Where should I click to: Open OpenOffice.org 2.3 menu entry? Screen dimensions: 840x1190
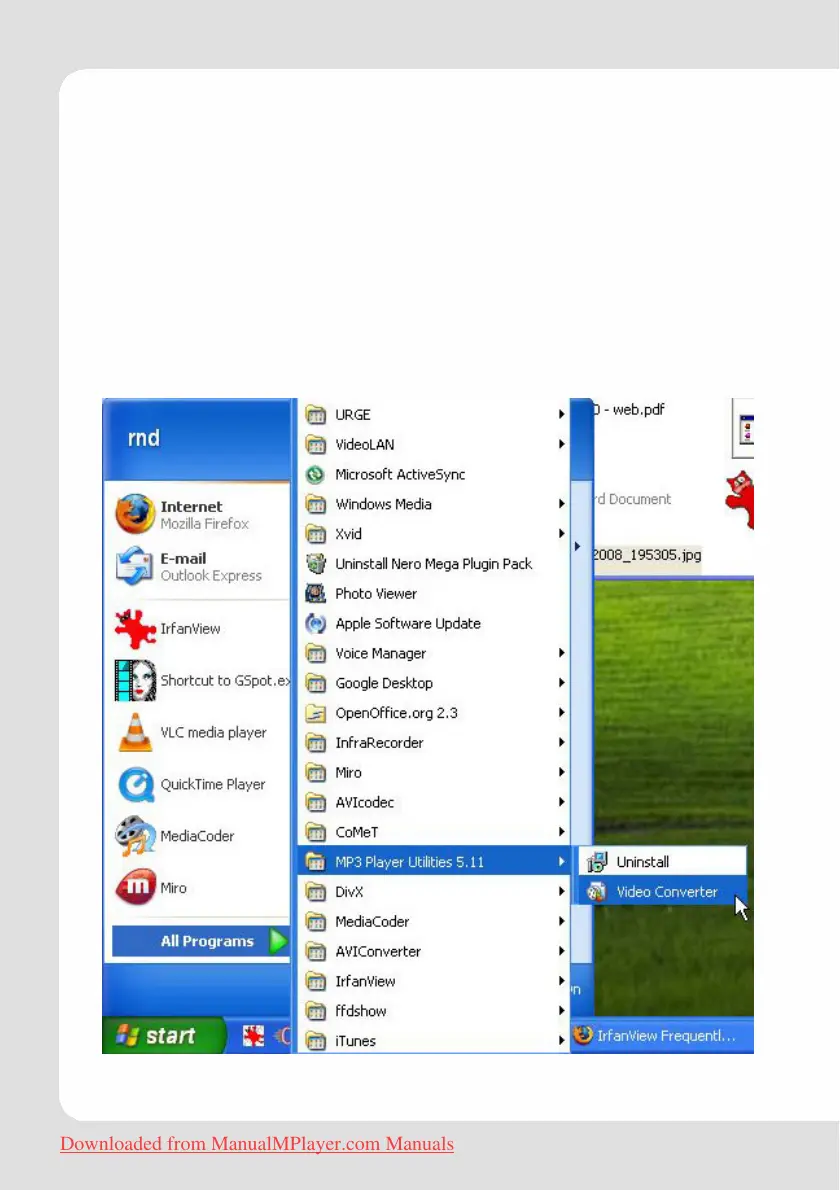tap(433, 713)
